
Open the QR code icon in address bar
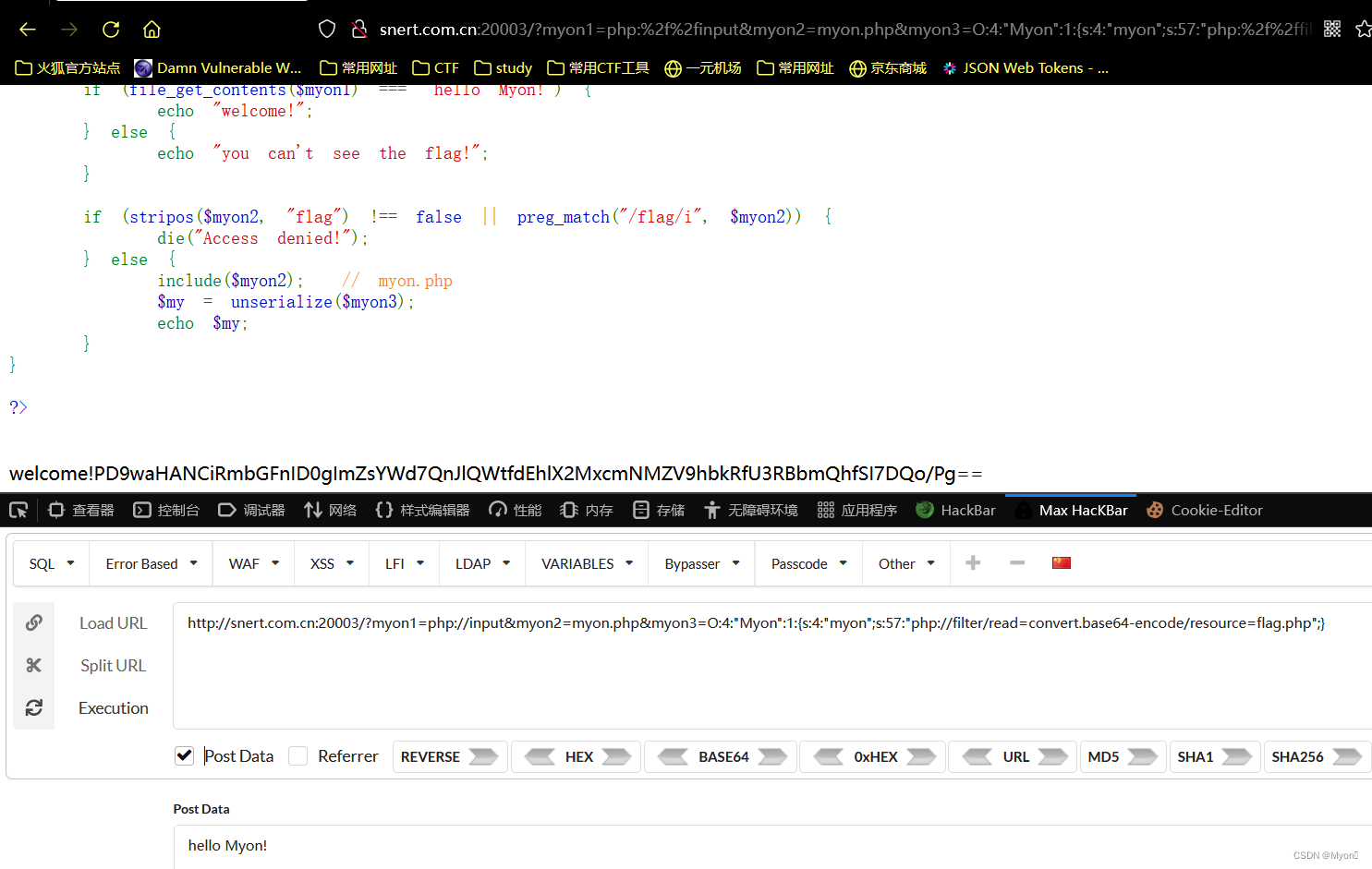[1332, 30]
